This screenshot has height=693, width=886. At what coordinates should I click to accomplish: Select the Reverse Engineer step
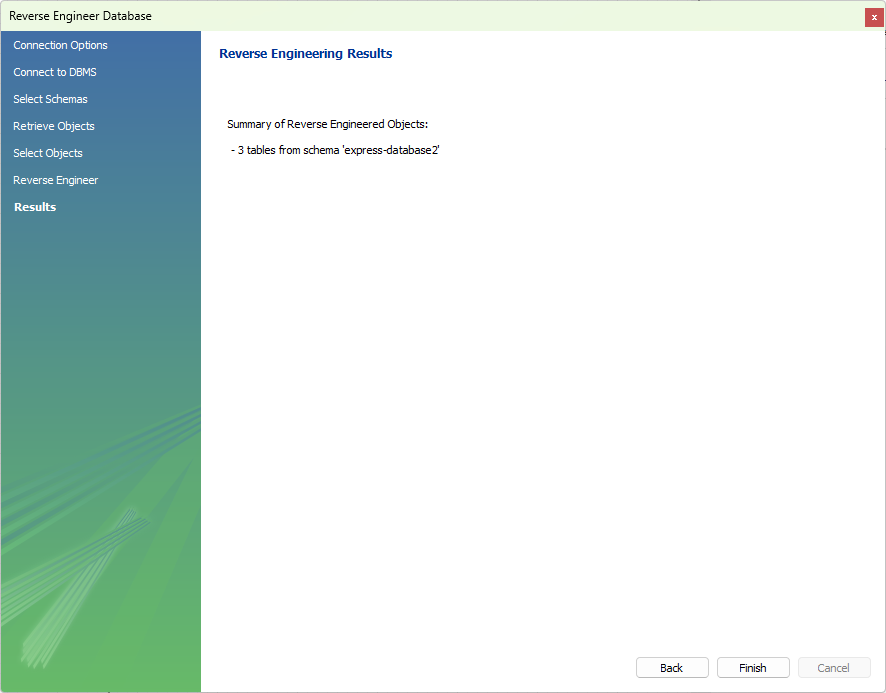(x=55, y=180)
